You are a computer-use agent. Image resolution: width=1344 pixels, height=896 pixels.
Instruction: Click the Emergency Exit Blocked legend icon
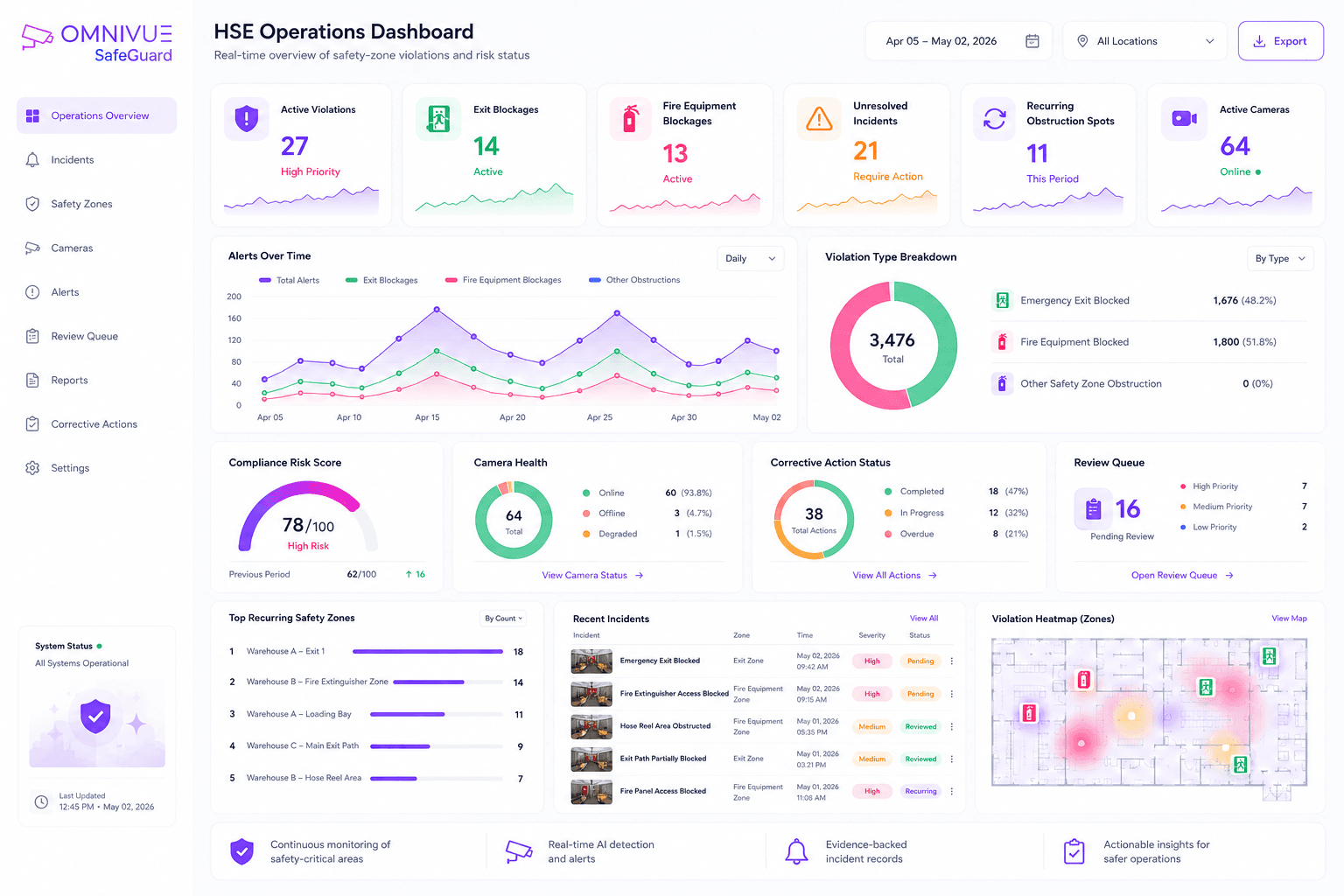pos(1003,300)
